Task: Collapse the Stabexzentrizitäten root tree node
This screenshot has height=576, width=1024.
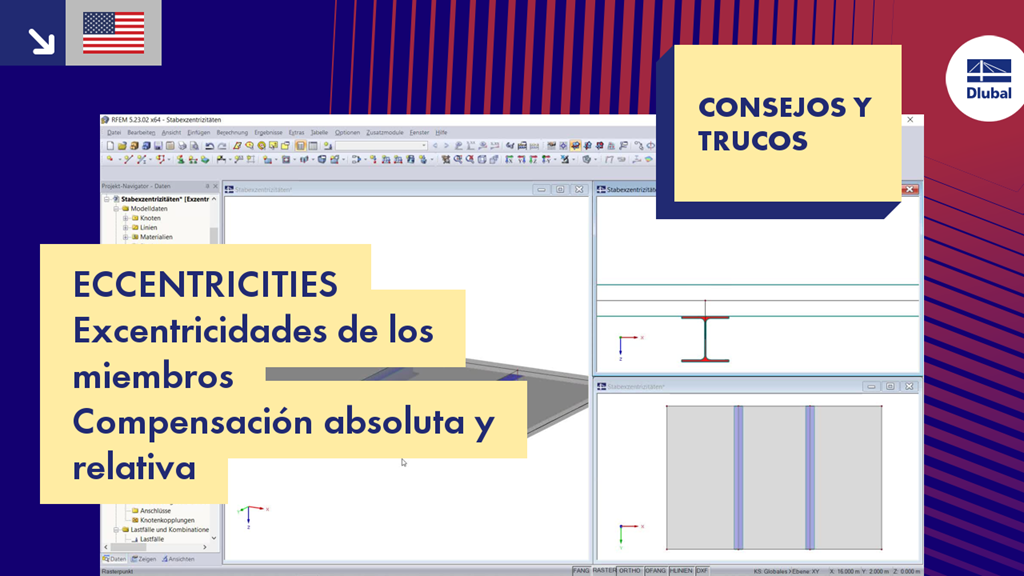Action: coord(106,199)
